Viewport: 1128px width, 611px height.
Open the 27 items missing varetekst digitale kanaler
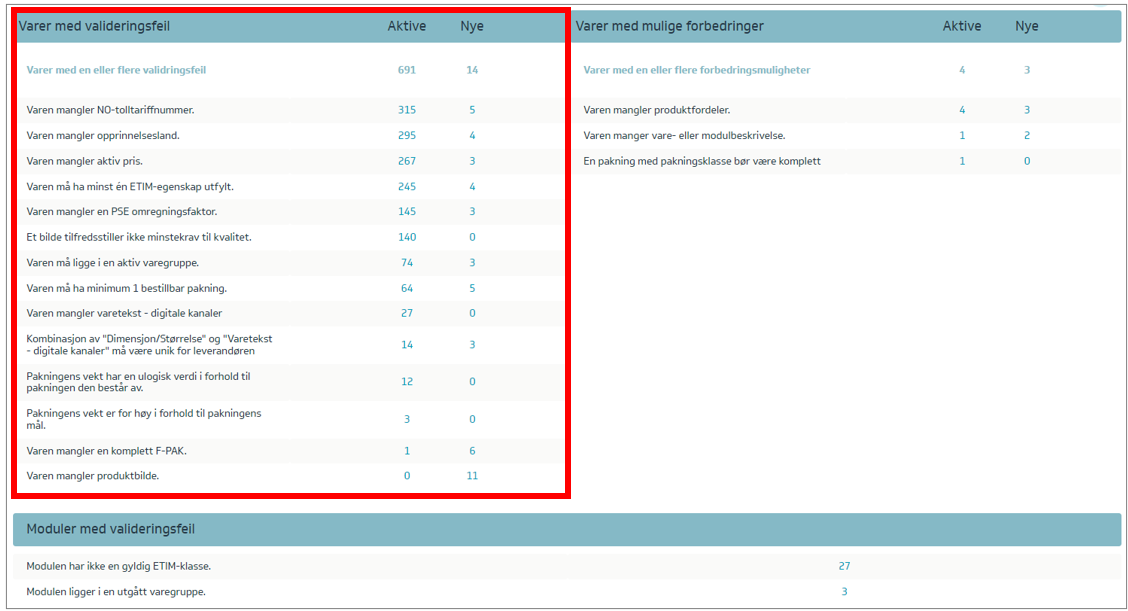pos(406,313)
